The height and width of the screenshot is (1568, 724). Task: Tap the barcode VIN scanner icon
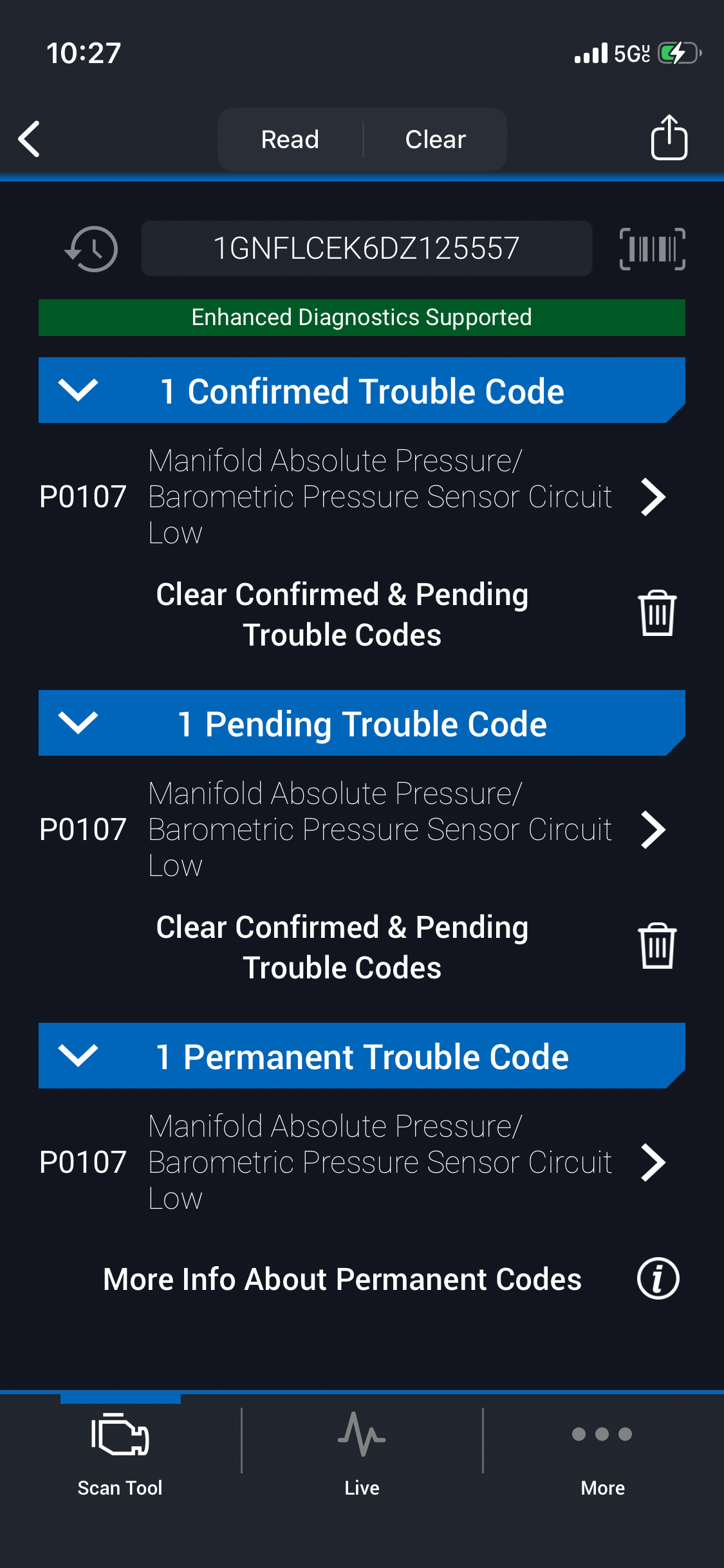(652, 249)
